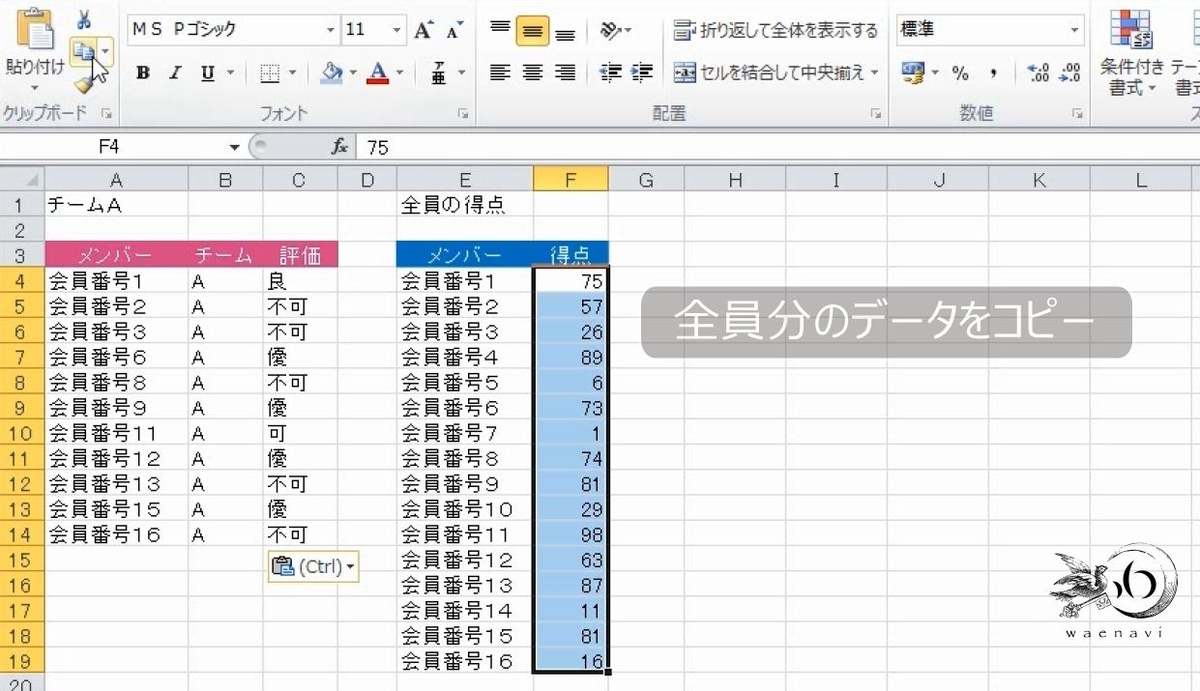1200x691 pixels.
Task: Click the Font Color letter A icon
Action: 377,73
